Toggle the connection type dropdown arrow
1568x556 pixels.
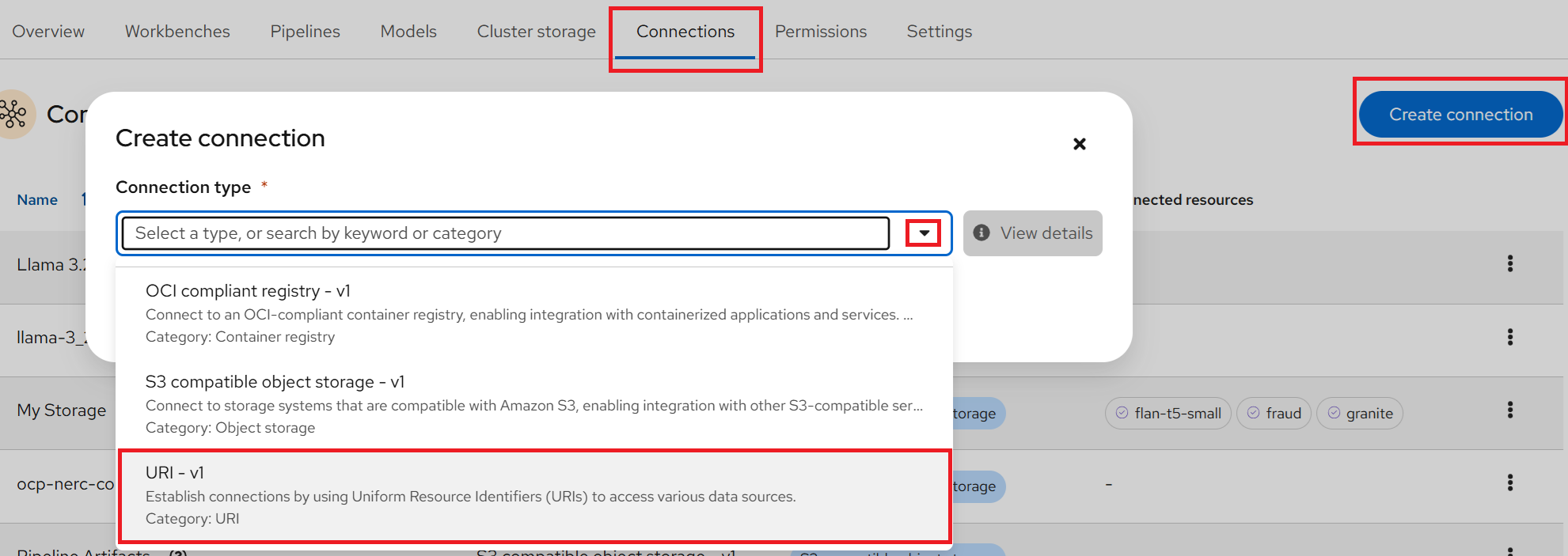(923, 233)
